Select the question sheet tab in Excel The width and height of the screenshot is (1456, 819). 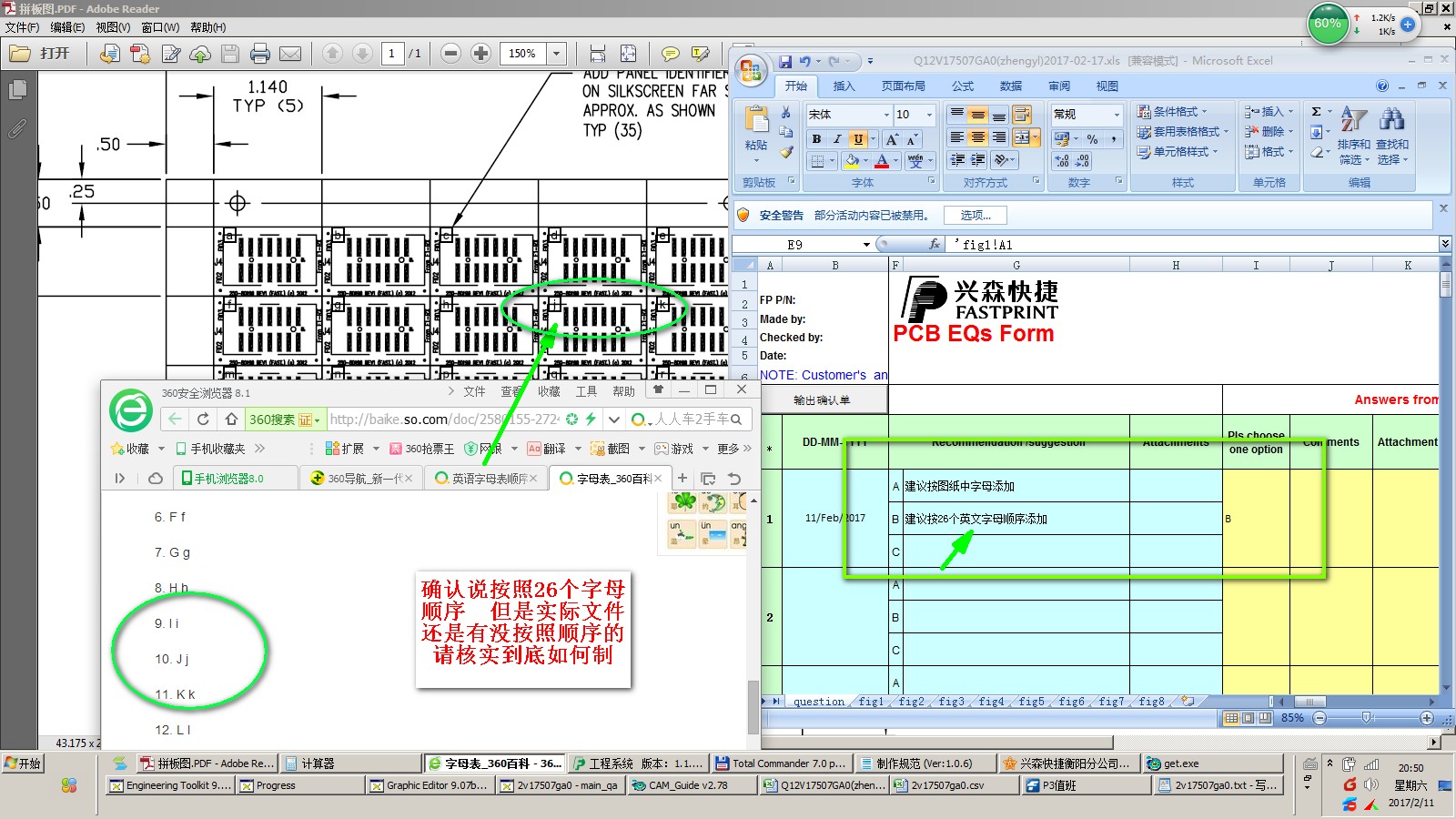pos(818,702)
